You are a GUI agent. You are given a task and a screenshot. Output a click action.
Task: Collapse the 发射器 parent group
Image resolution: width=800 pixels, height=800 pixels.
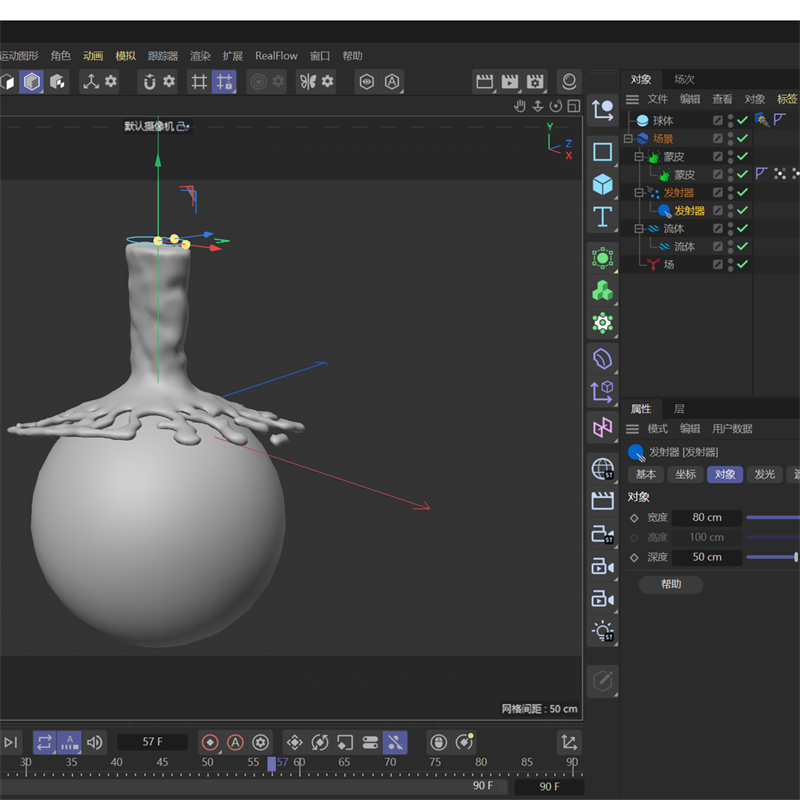coord(639,193)
